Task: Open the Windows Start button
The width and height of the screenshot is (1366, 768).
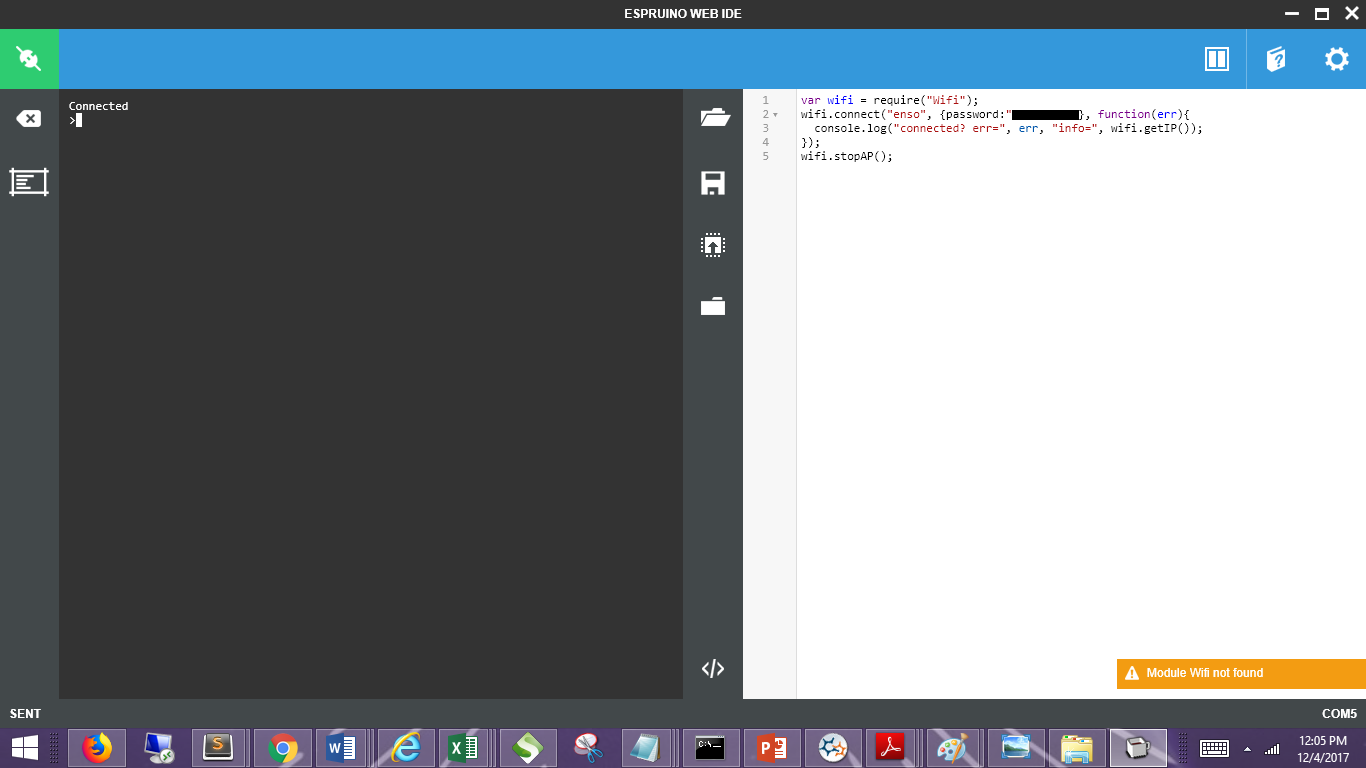Action: click(x=24, y=748)
